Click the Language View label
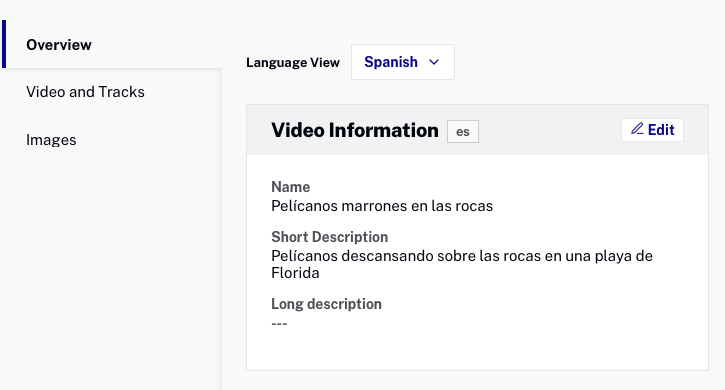The height and width of the screenshot is (390, 725). point(293,62)
